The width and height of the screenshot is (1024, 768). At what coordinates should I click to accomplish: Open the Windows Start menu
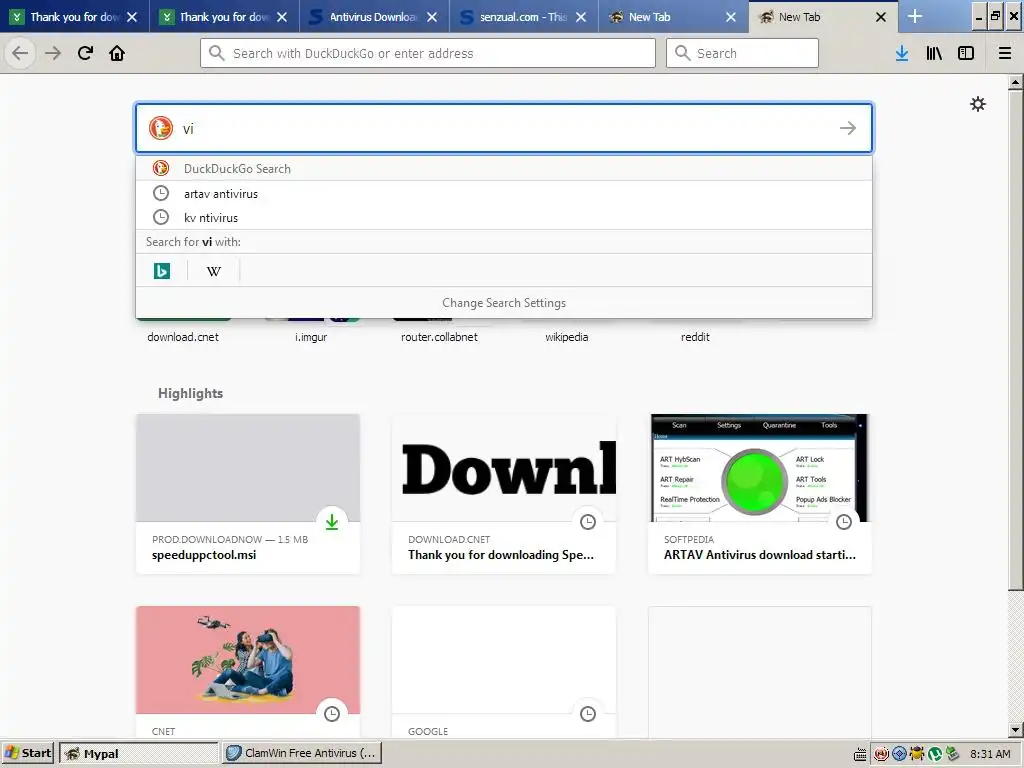27,753
